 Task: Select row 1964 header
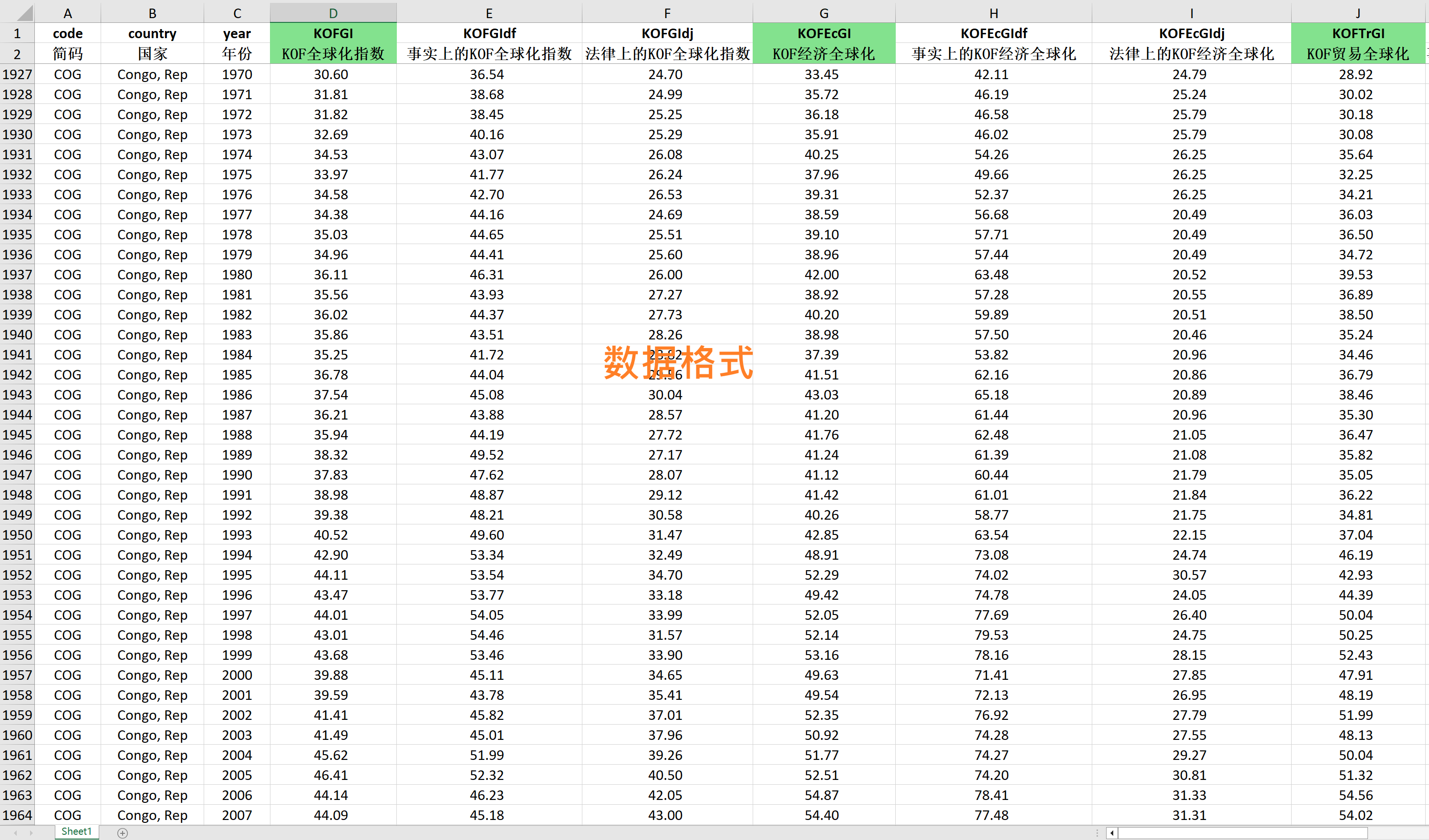tap(17, 815)
